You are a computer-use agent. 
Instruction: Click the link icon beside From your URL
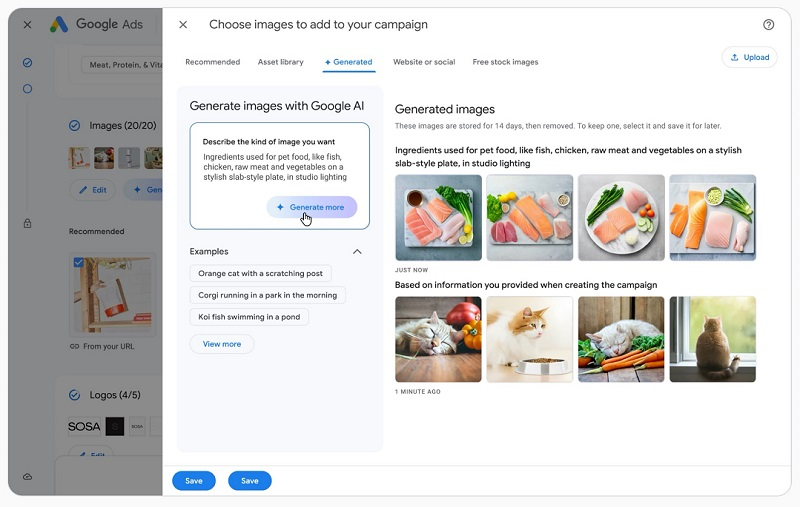[x=74, y=346]
